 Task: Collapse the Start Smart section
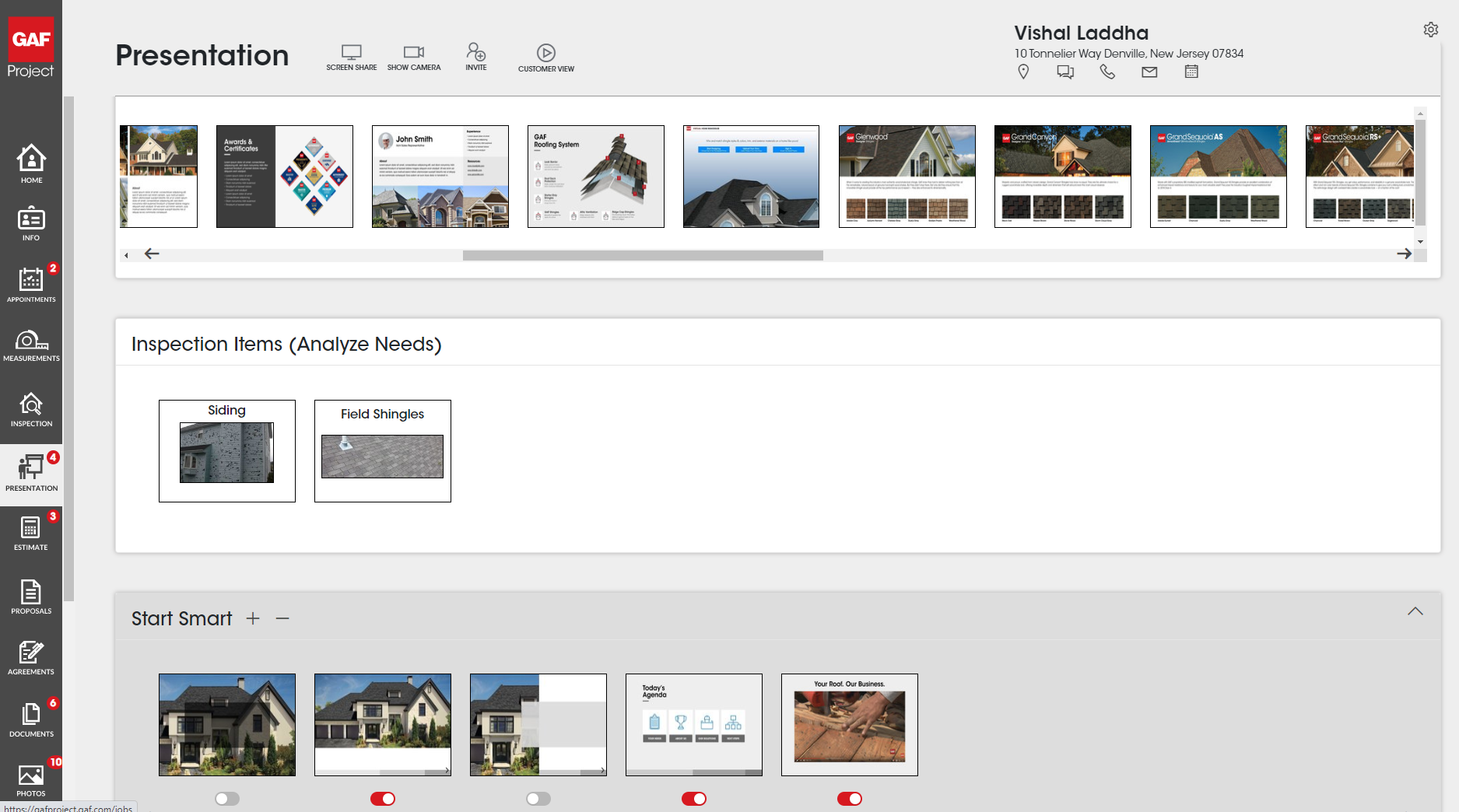[x=1415, y=611]
